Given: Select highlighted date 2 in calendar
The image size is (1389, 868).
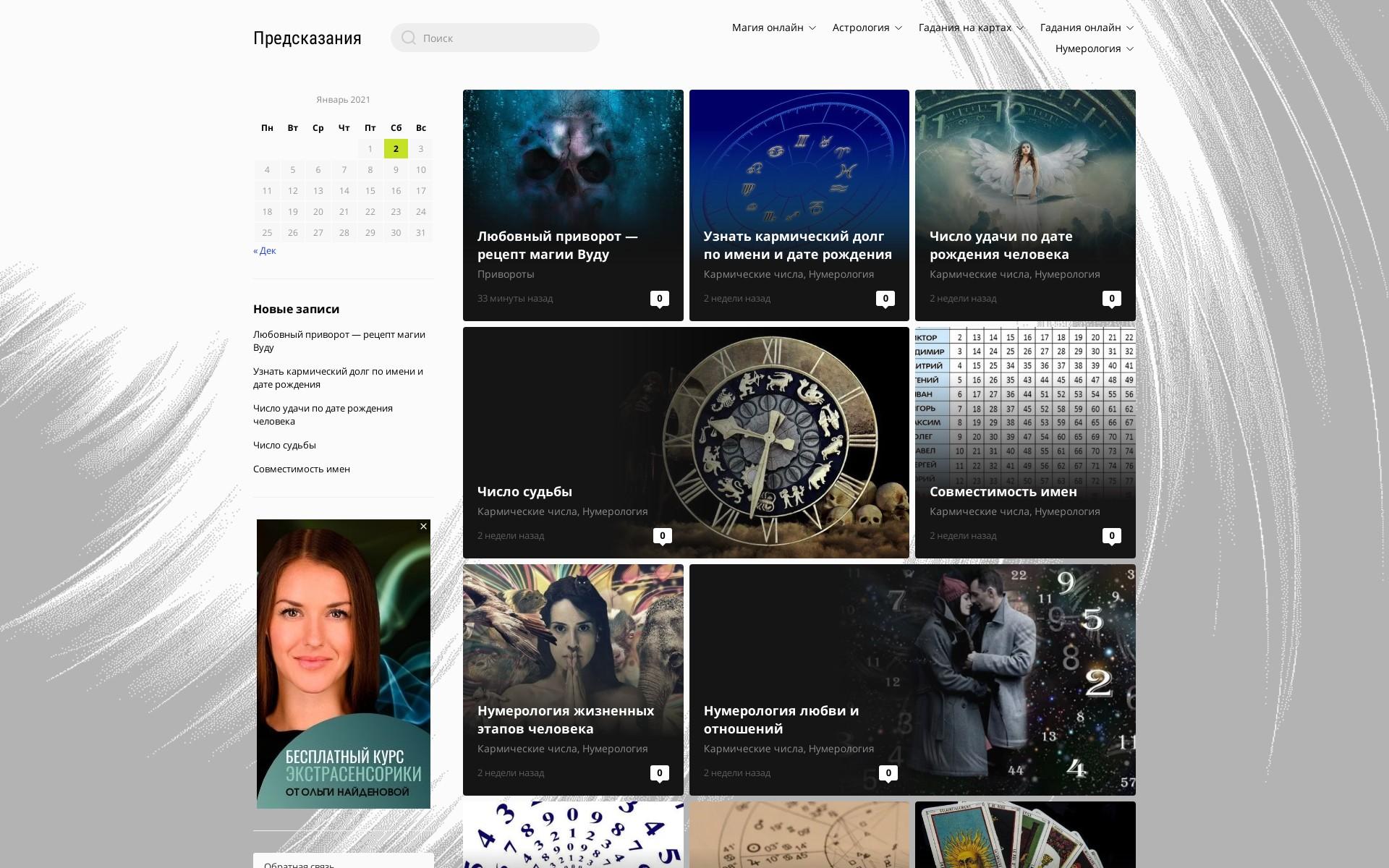Looking at the screenshot, I should 396,149.
